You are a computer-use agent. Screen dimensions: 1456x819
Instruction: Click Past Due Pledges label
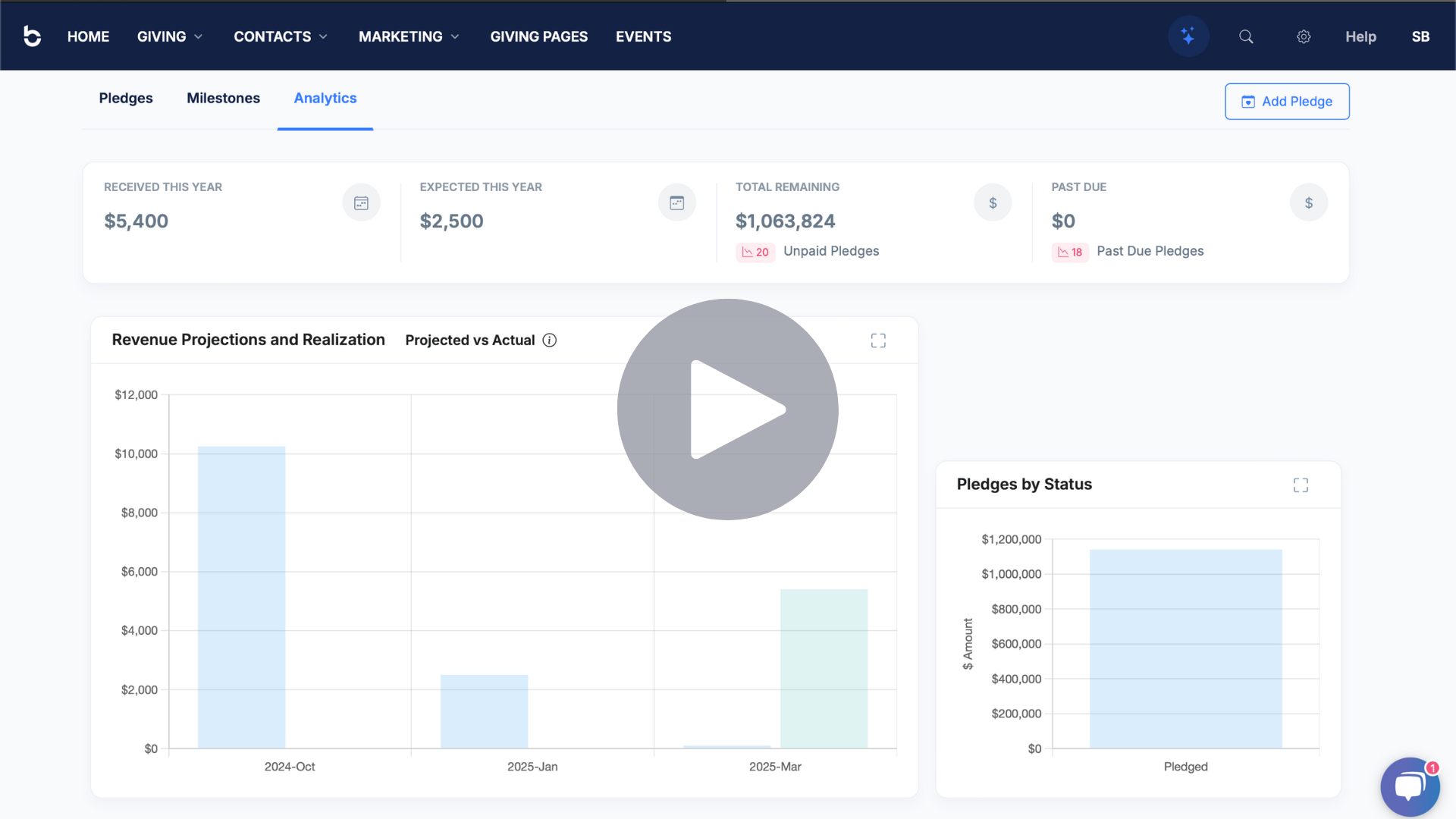click(x=1150, y=251)
